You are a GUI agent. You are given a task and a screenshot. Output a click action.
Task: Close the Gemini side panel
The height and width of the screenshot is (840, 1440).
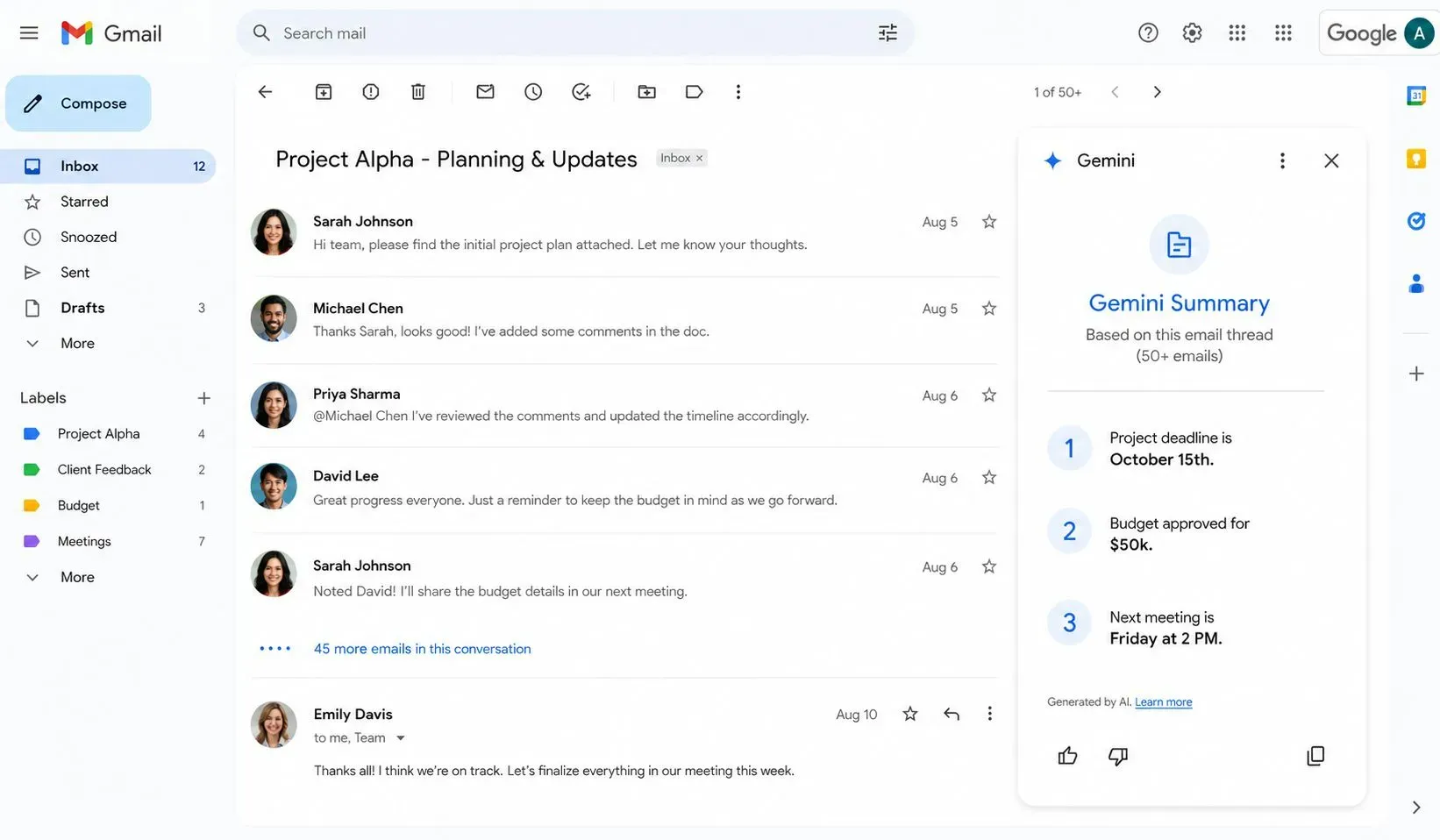pos(1331,160)
